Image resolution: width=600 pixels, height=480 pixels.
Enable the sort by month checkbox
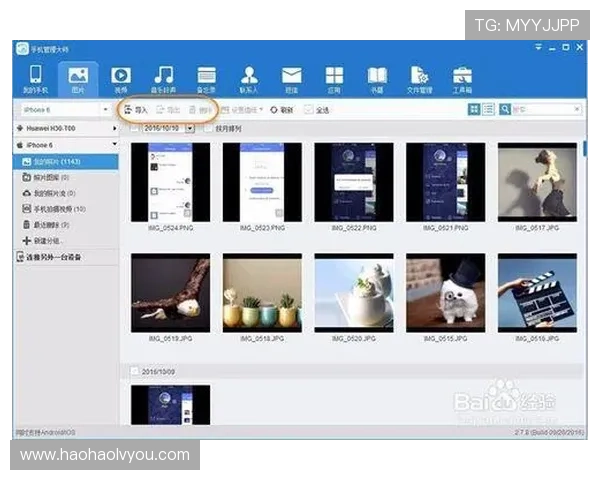(x=207, y=129)
